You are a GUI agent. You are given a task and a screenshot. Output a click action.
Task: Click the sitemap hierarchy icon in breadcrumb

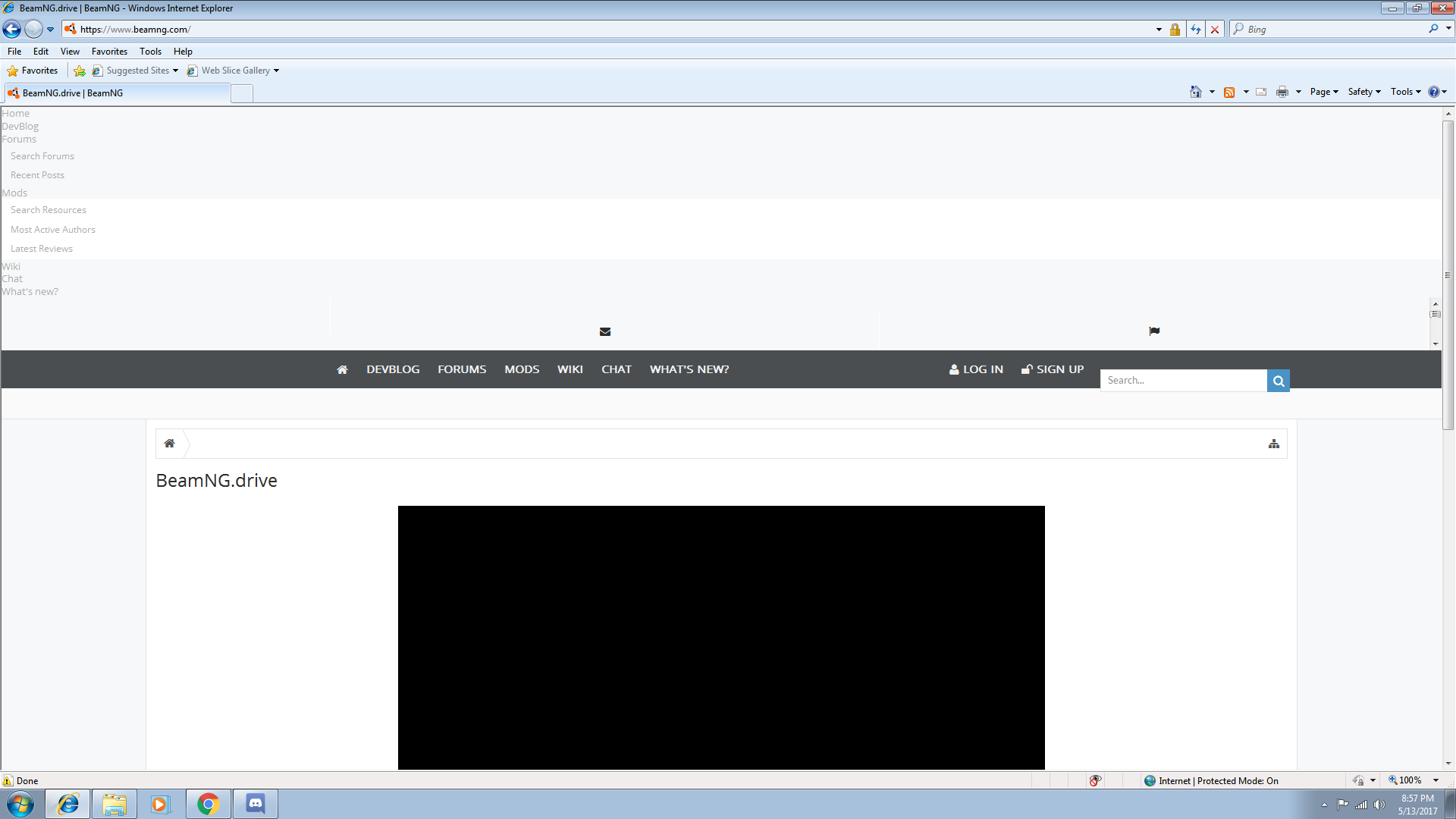click(1274, 444)
